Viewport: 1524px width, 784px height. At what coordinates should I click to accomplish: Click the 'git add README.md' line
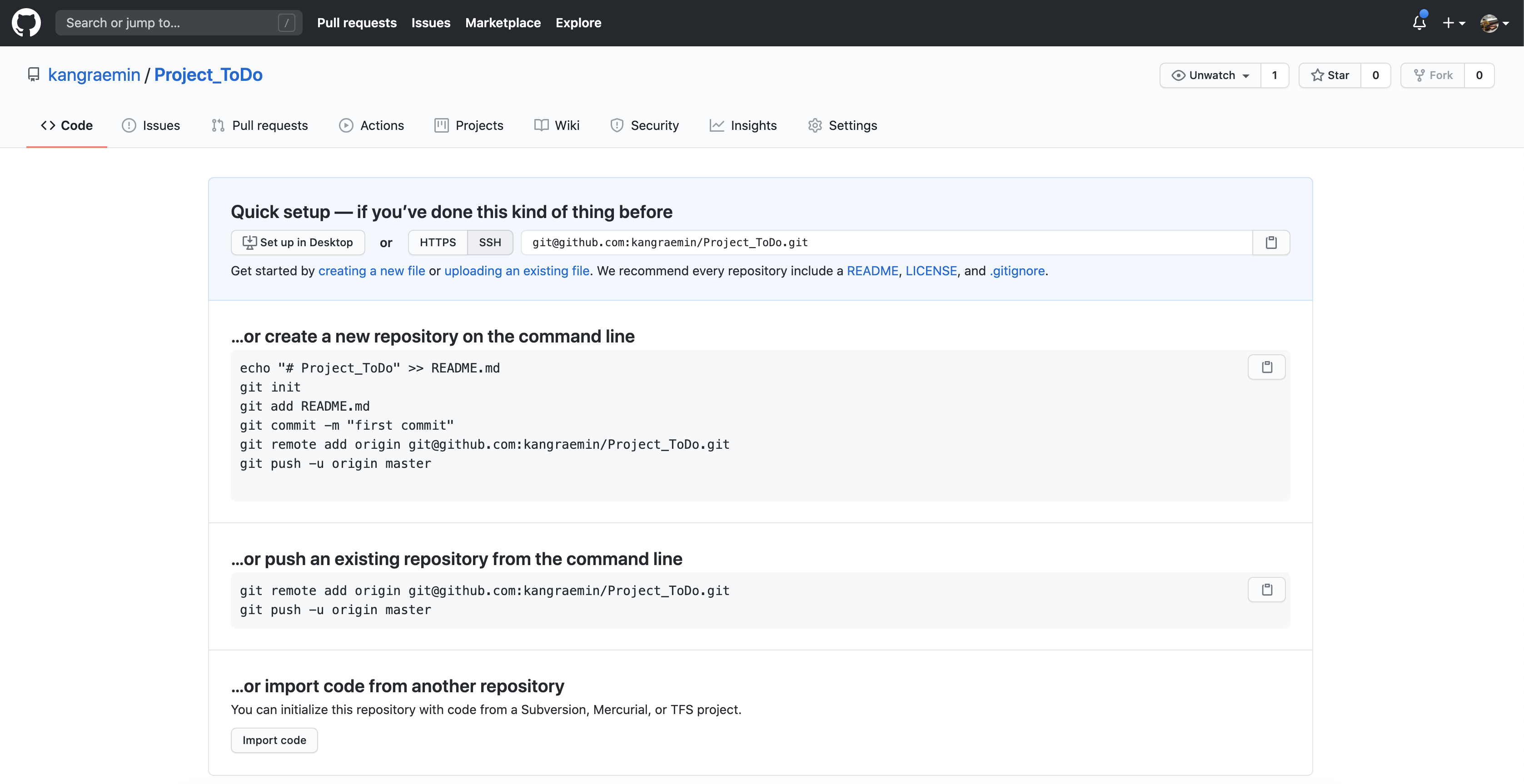pos(305,406)
